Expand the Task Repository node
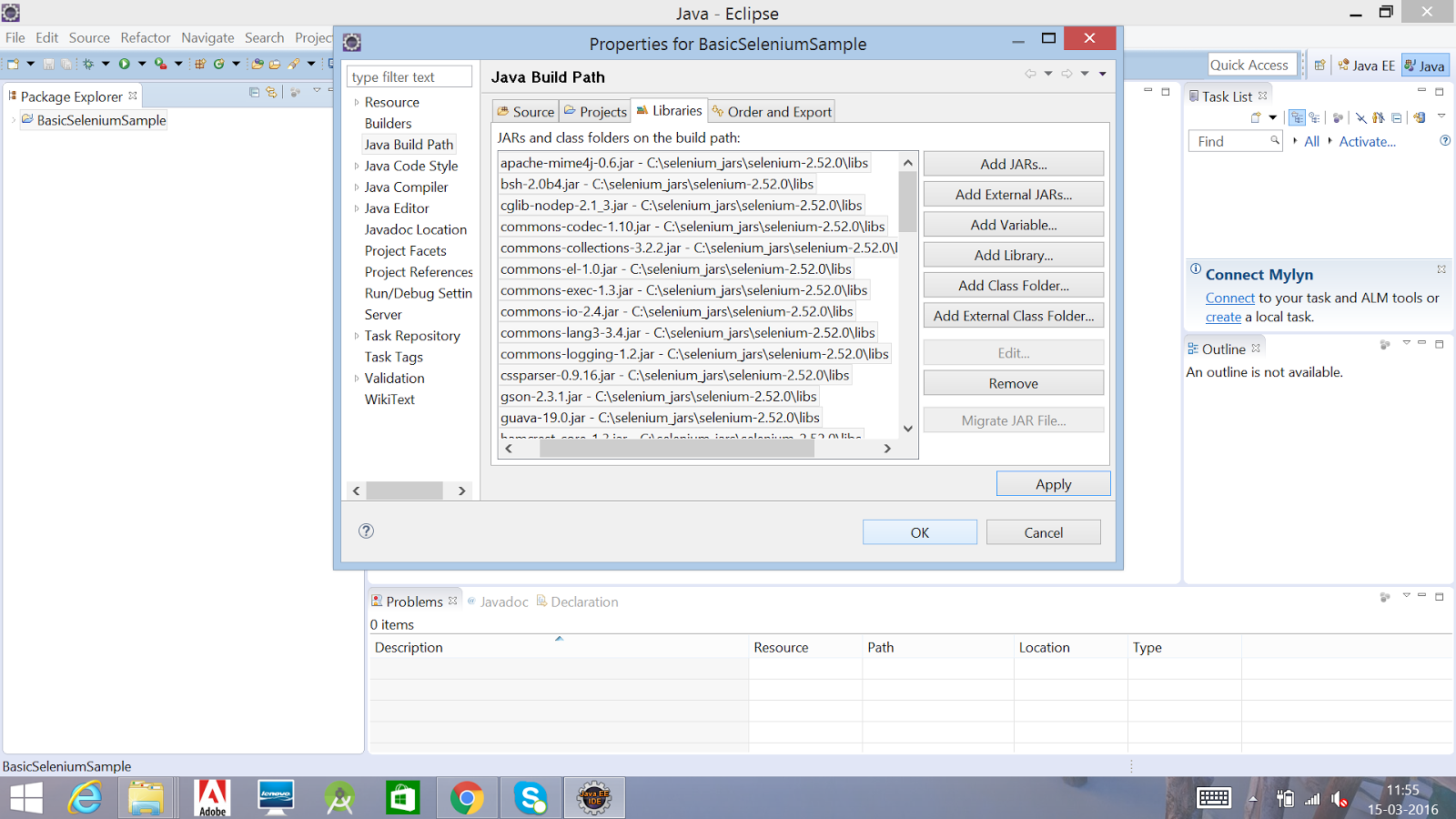The image size is (1456, 819). tap(357, 336)
